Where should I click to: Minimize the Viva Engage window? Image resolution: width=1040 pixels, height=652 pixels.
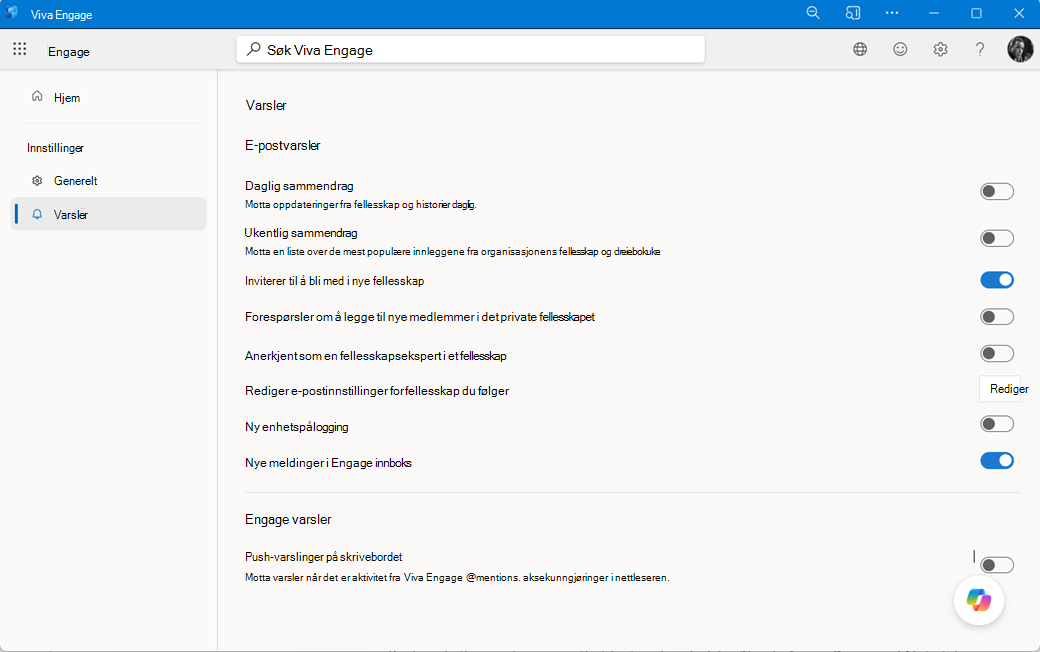click(934, 13)
